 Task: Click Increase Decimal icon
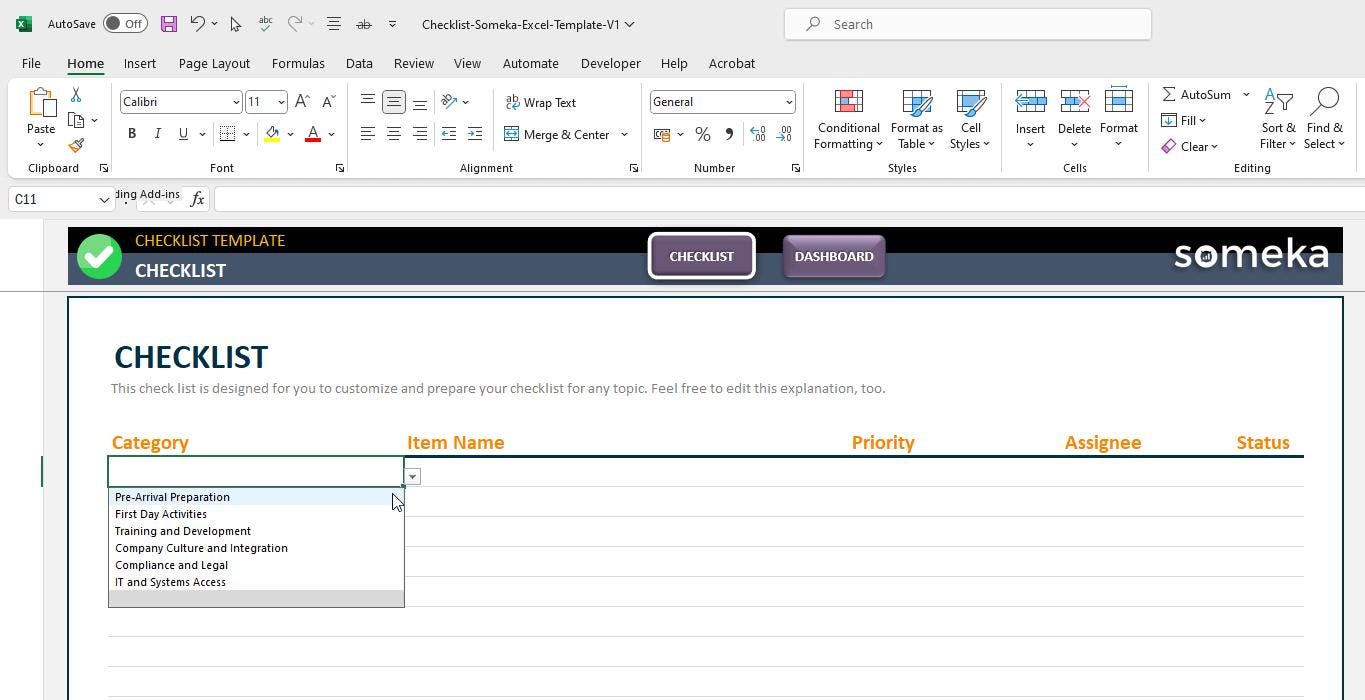(758, 134)
